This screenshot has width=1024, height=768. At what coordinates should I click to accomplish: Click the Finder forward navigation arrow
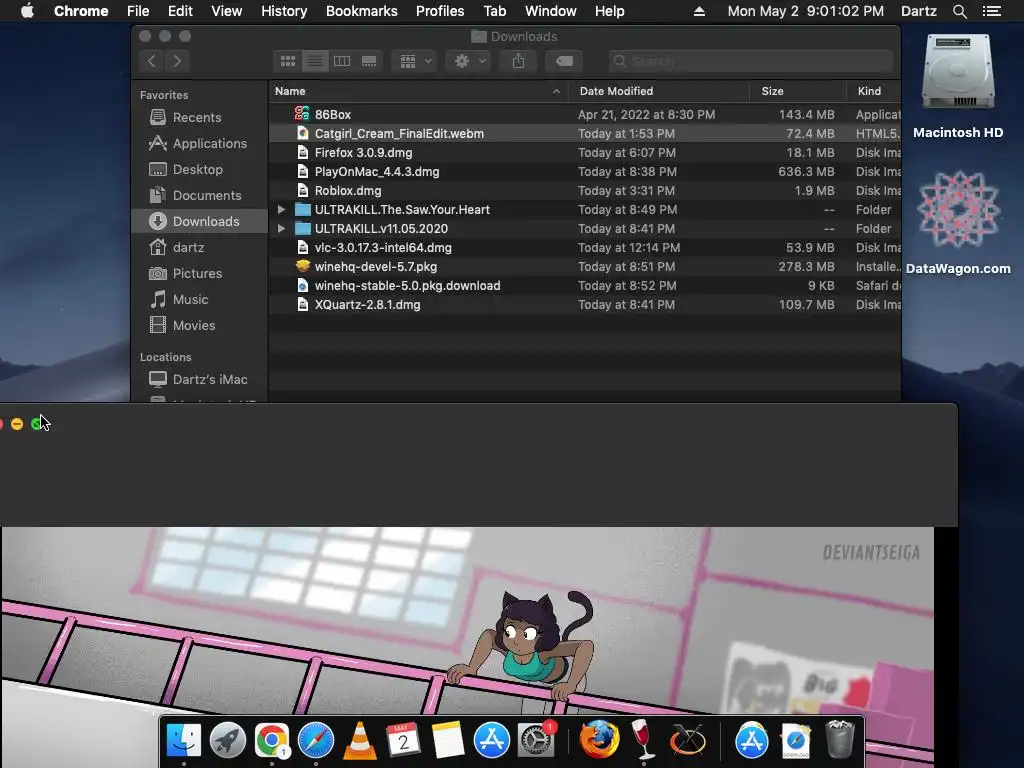coord(177,61)
